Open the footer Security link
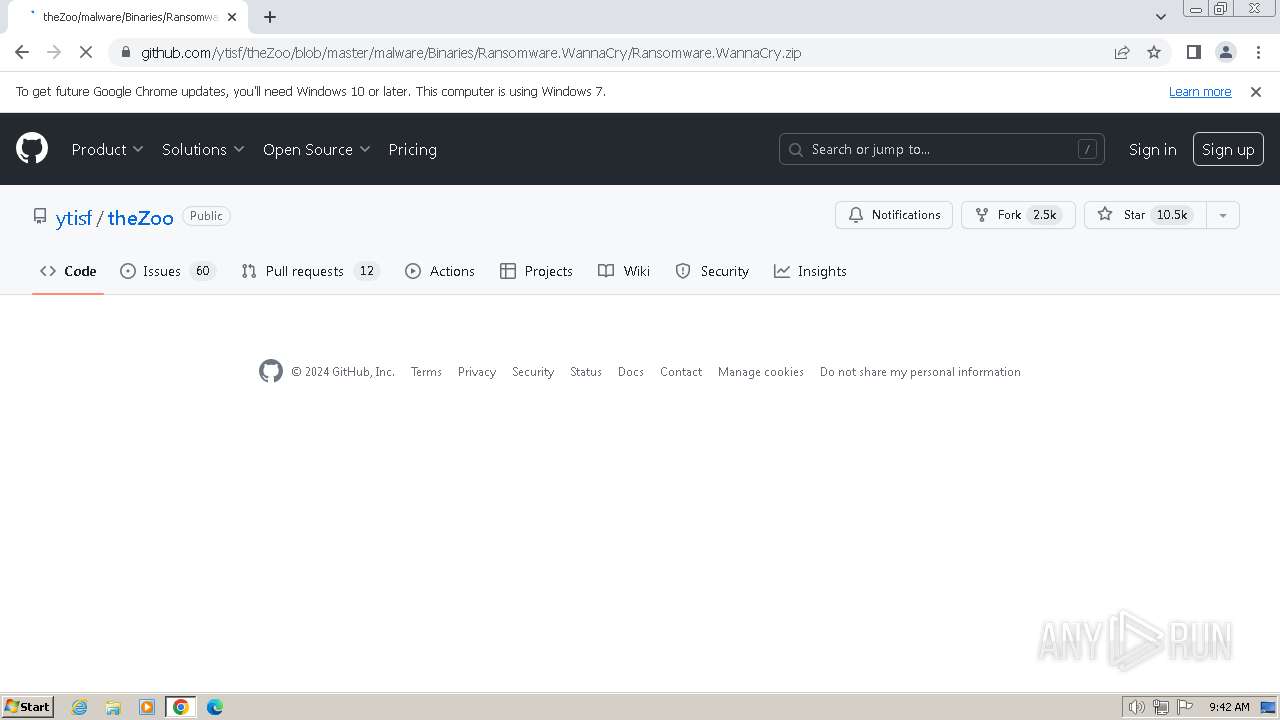 click(533, 372)
